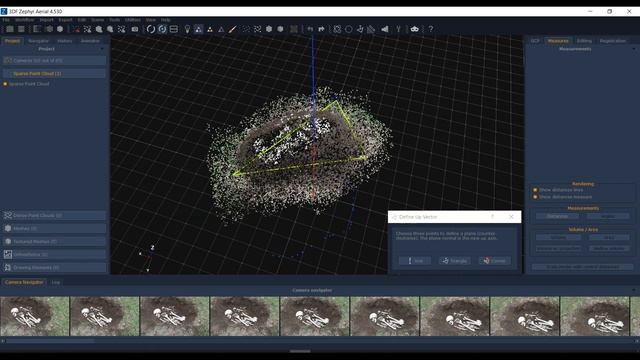
Task: Switch to the Log tab
Action: [x=56, y=282]
